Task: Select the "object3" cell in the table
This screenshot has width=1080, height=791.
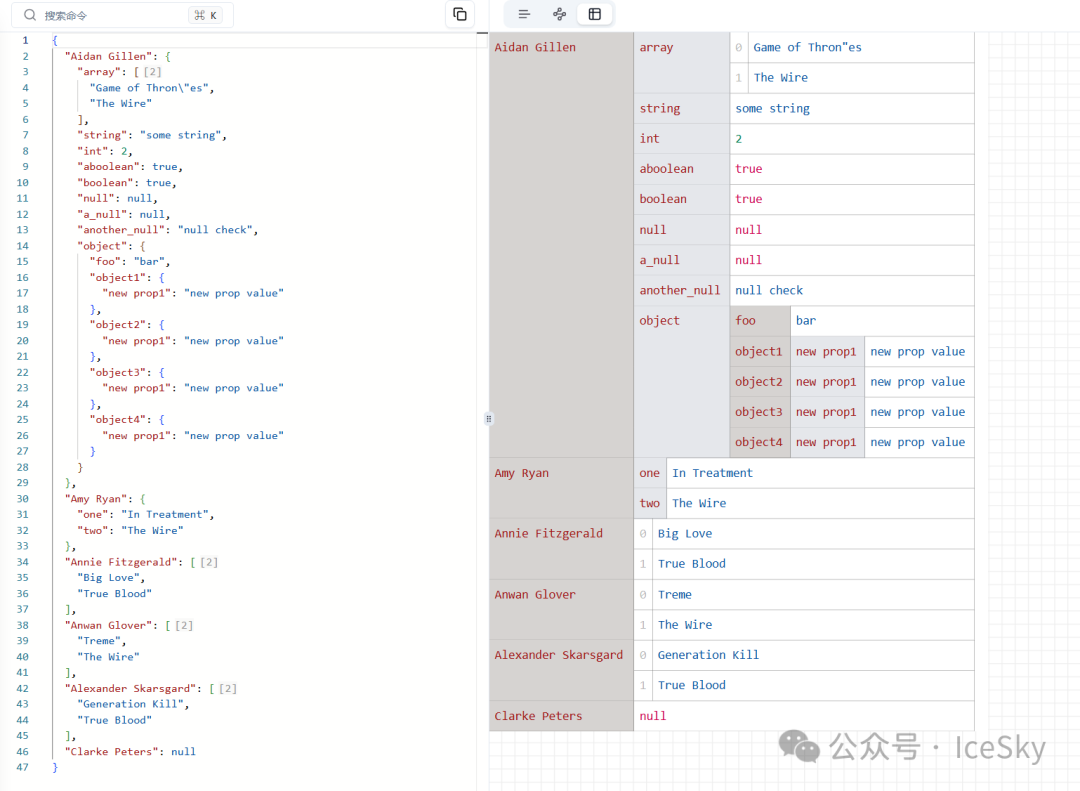Action: click(x=759, y=412)
